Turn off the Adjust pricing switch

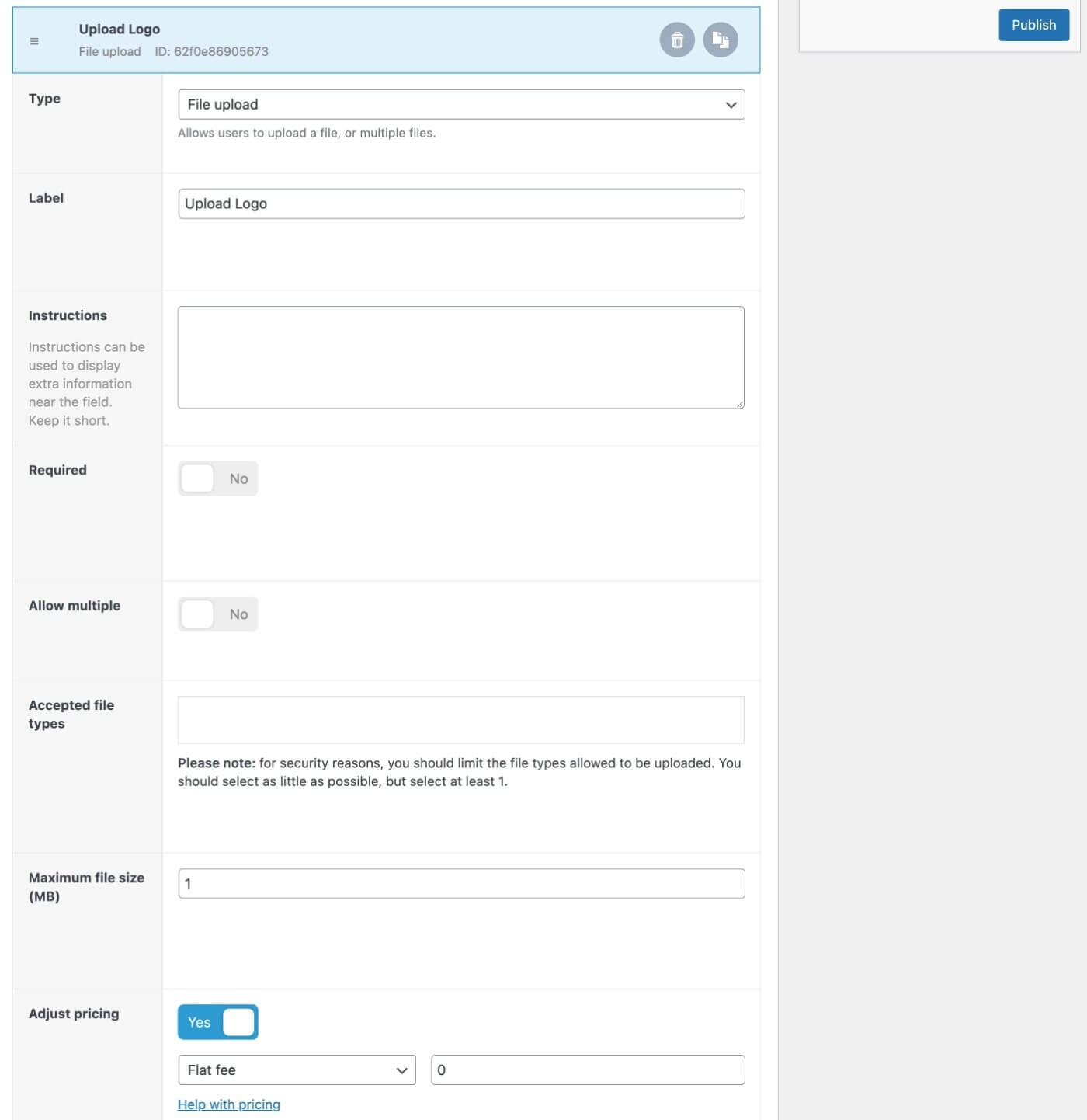[x=218, y=1022]
